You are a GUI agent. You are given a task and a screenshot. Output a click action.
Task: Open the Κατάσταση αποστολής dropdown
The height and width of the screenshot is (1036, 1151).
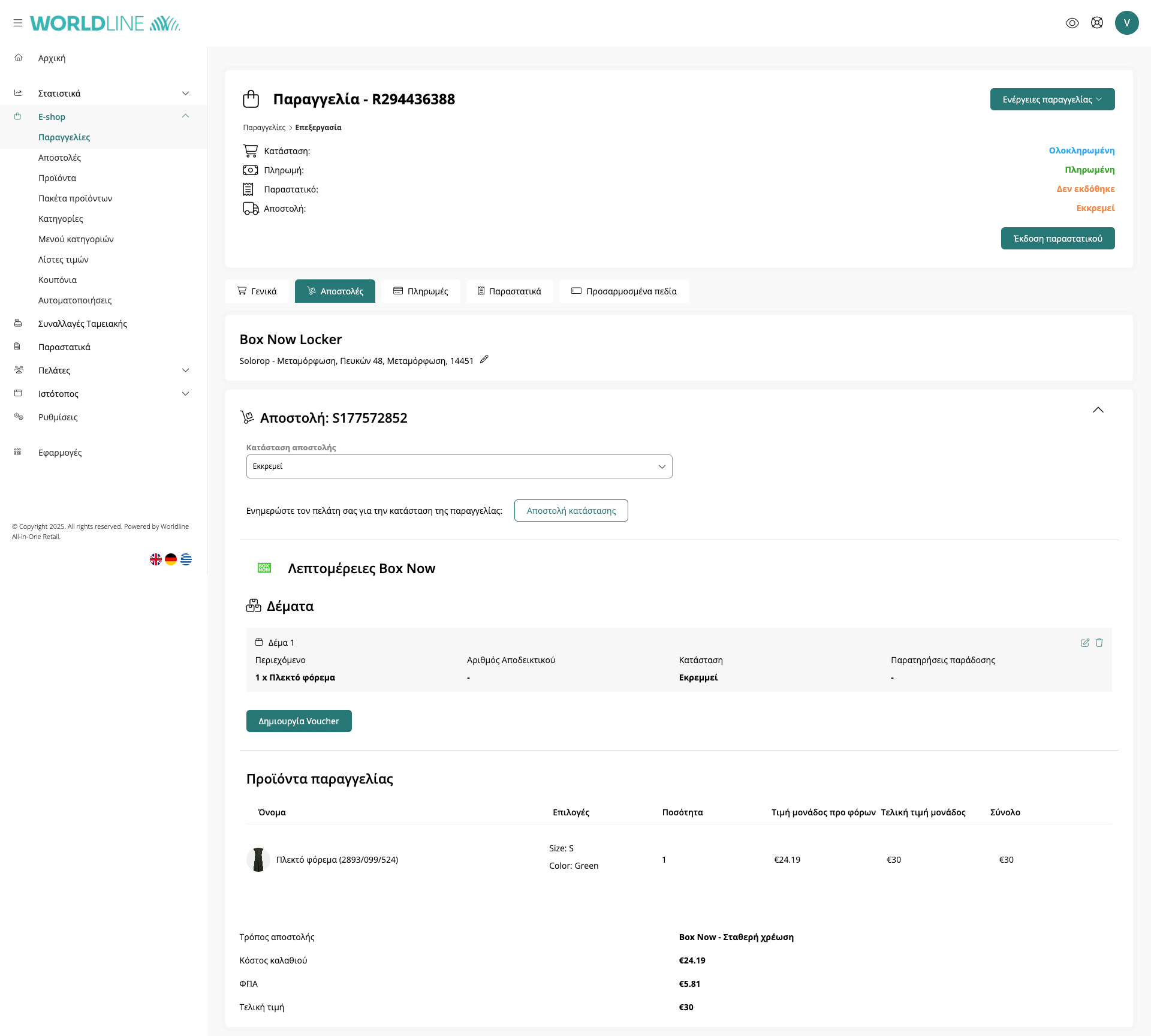(459, 466)
